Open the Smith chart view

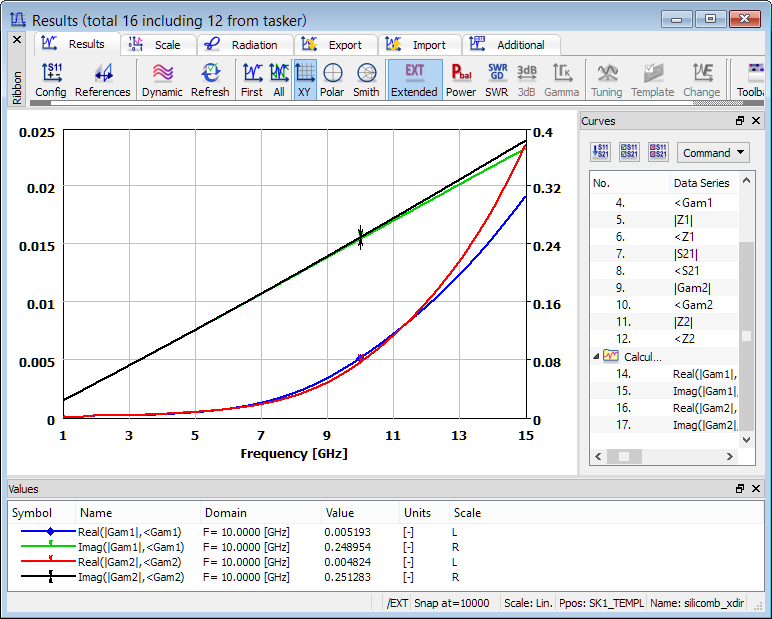tap(366, 79)
